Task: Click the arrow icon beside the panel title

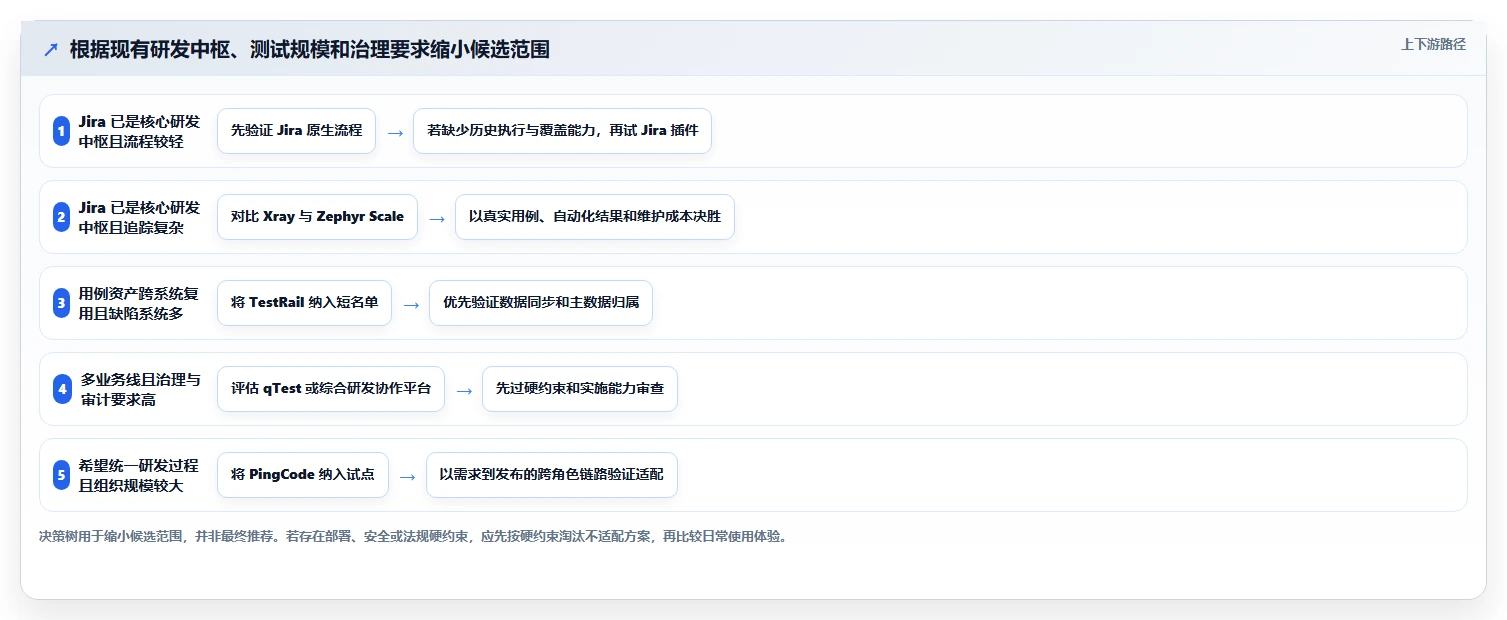Action: 51,49
